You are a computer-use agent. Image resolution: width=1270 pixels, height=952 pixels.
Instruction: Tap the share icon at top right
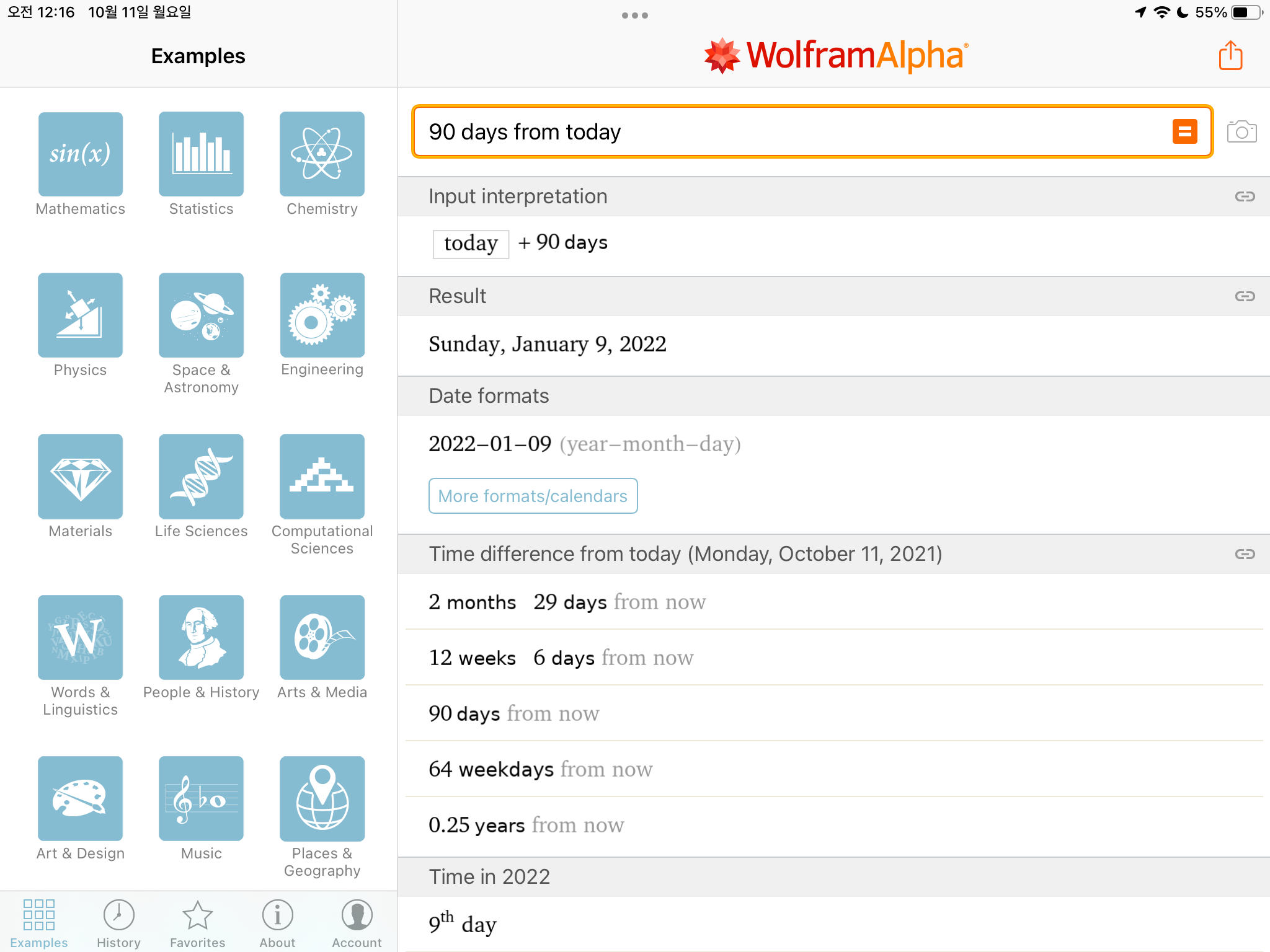pos(1230,56)
